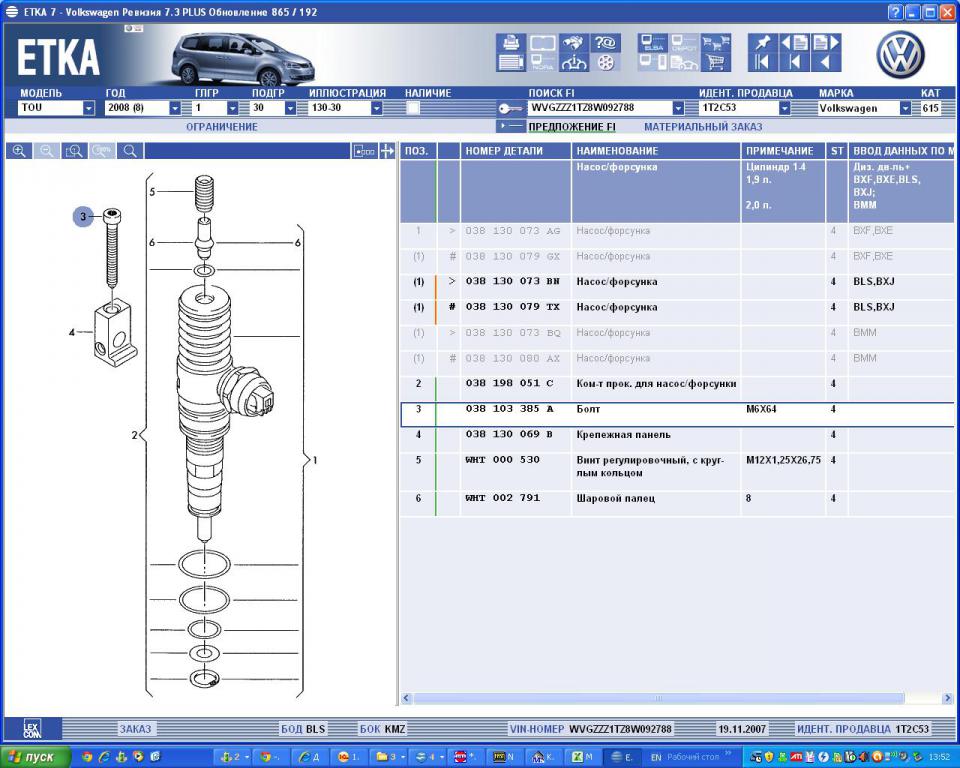
Task: Open the ОГРАНИЧЕНИЕ tab
Action: point(222,127)
